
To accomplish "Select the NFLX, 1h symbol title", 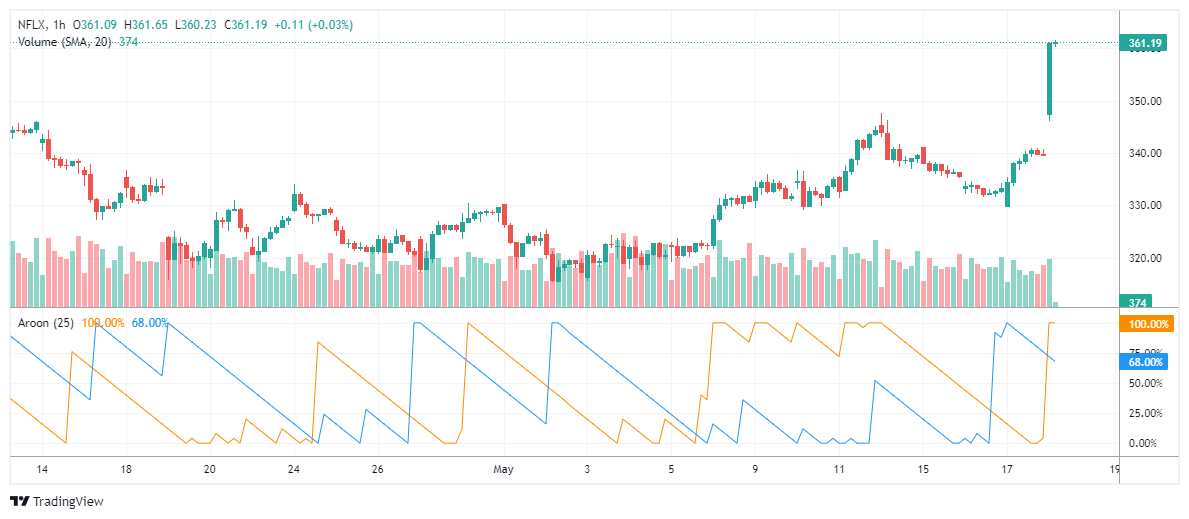I will click(42, 25).
